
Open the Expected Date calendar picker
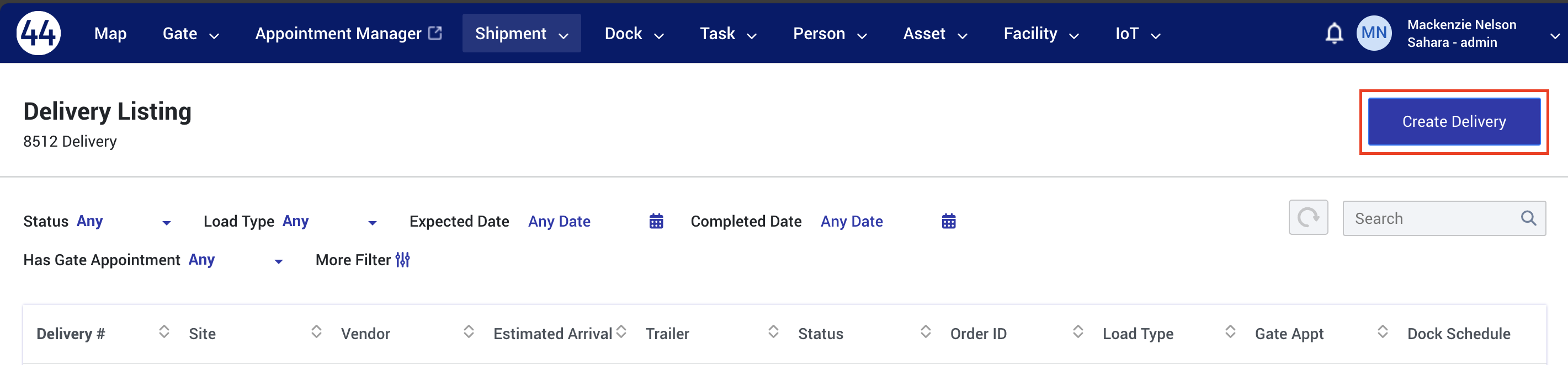pos(656,222)
